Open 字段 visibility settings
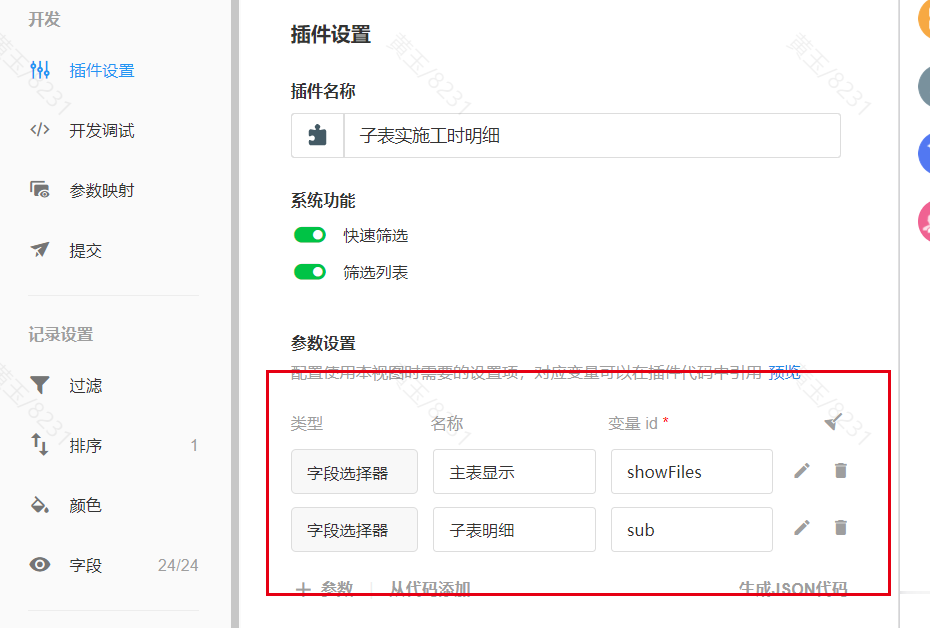 pyautogui.click(x=85, y=565)
